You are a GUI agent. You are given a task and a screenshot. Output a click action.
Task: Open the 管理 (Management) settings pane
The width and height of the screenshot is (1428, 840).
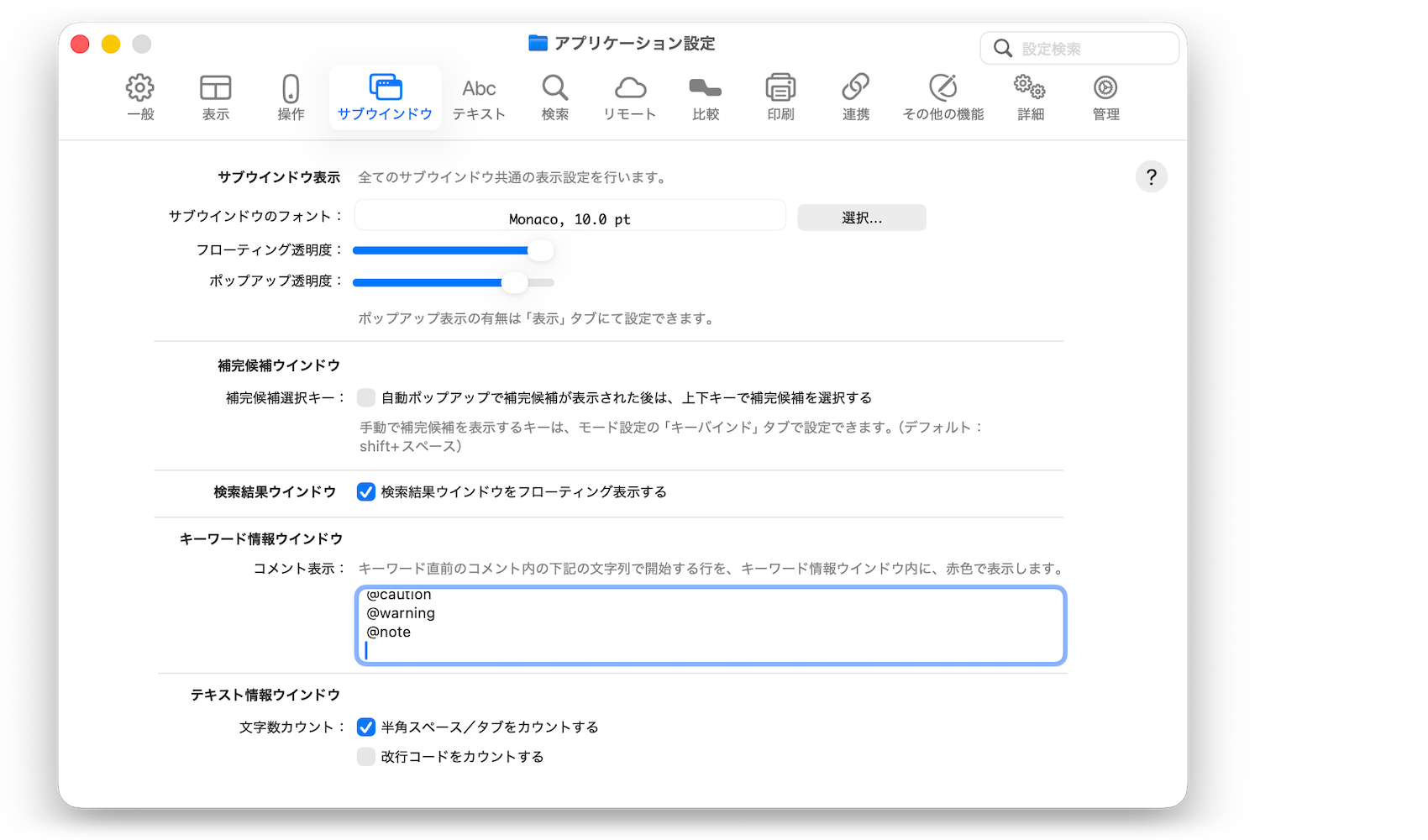[x=1105, y=97]
